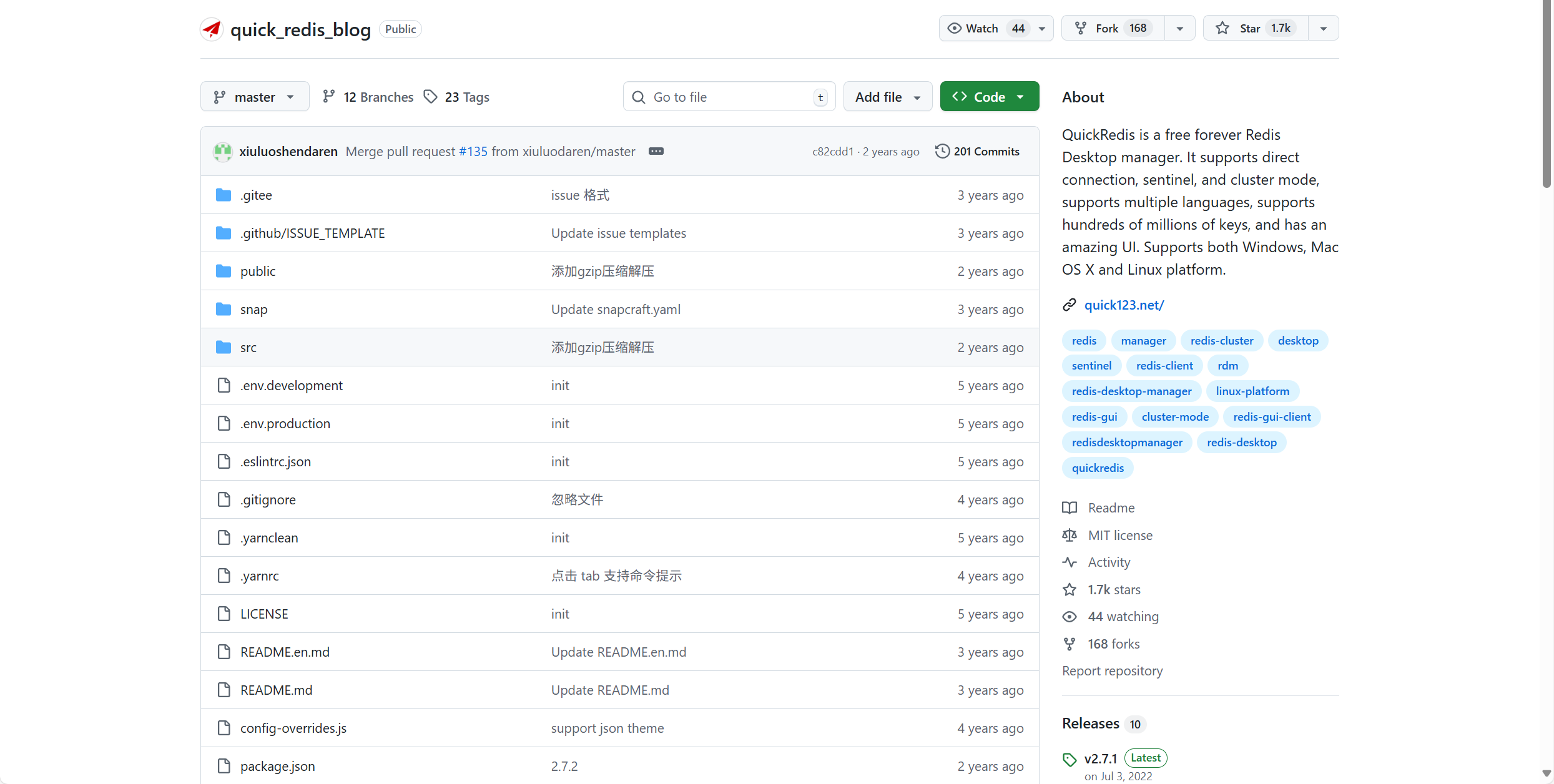Click the tag icon next to 23 Tags

[x=430, y=97]
